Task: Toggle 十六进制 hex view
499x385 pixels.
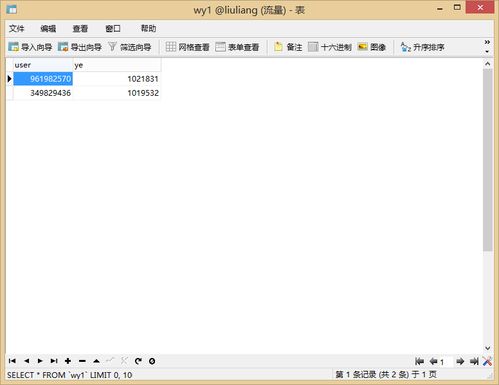Action: (330, 47)
